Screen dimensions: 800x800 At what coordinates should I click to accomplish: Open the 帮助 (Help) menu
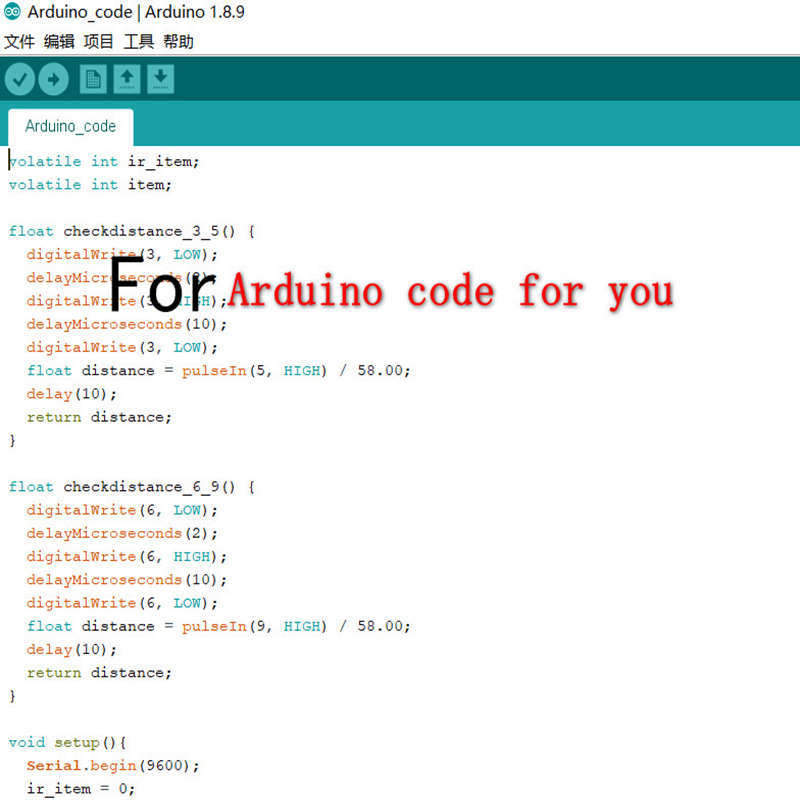coord(179,41)
